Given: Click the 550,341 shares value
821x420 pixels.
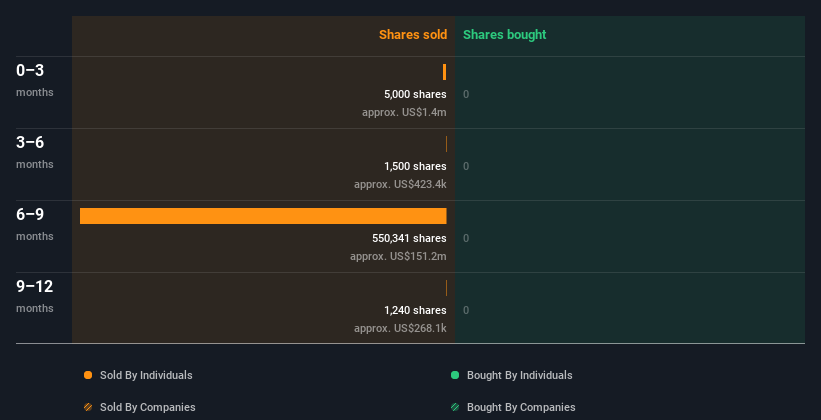Looking at the screenshot, I should 409,238.
